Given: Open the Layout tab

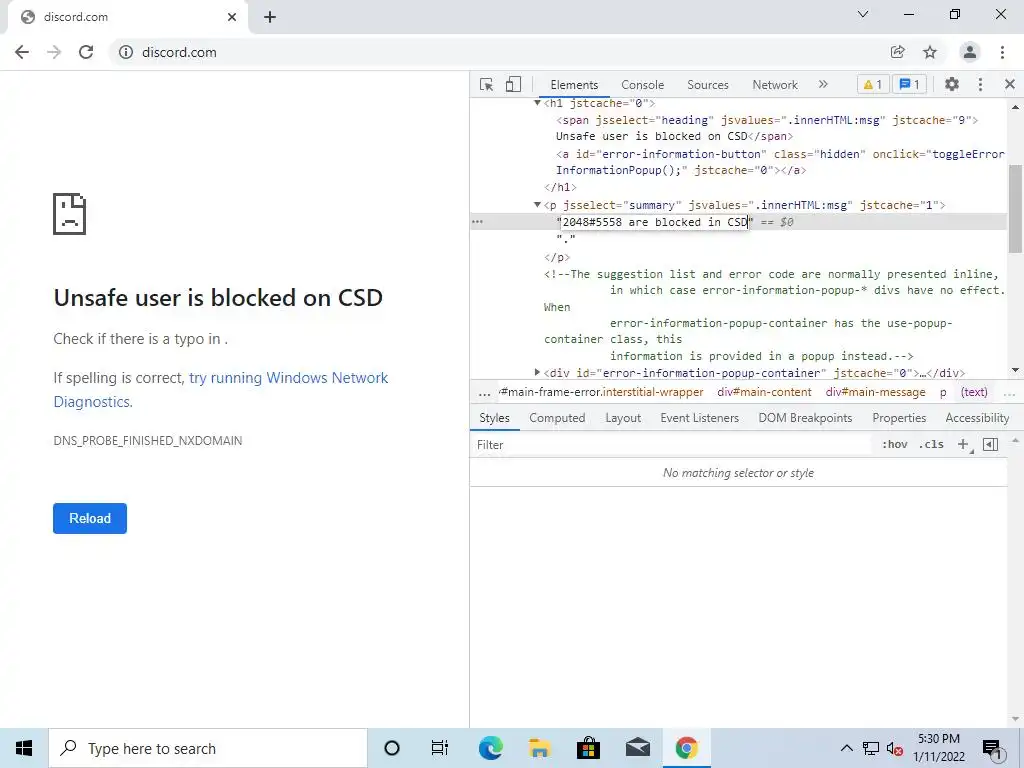Looking at the screenshot, I should click(623, 418).
